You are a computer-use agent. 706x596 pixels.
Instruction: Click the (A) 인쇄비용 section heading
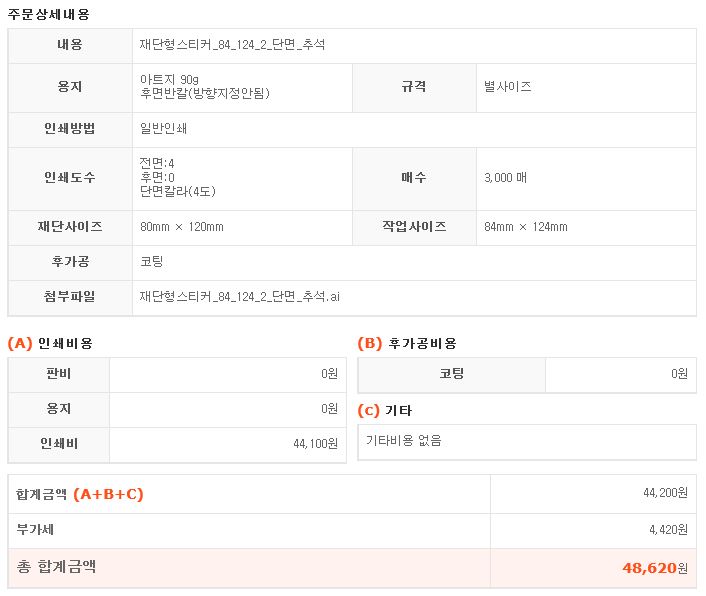coord(50,343)
